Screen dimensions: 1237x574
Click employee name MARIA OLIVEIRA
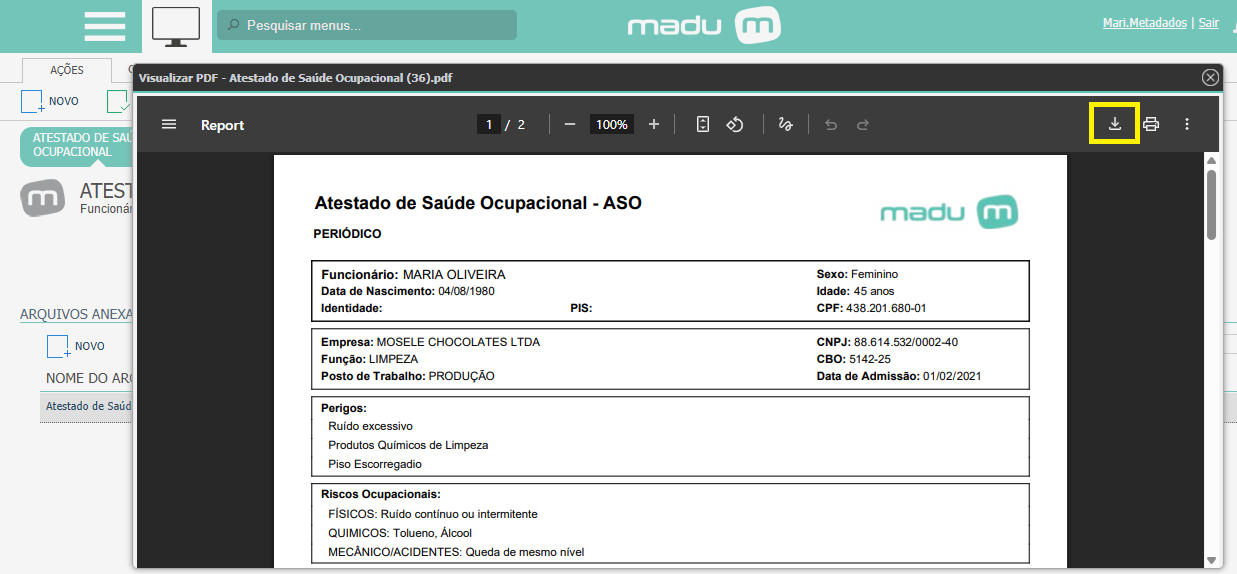click(x=454, y=274)
